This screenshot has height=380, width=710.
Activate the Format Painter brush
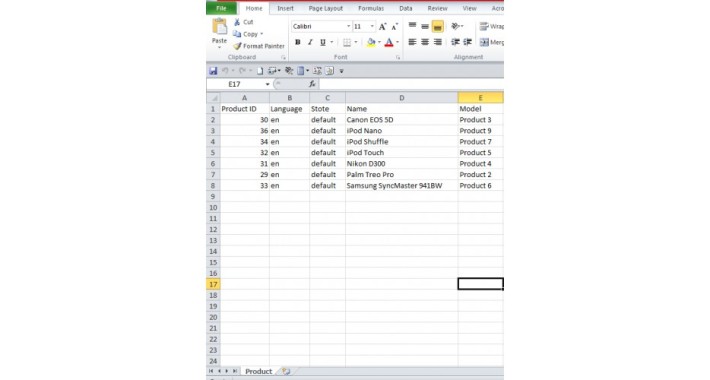pyautogui.click(x=259, y=46)
